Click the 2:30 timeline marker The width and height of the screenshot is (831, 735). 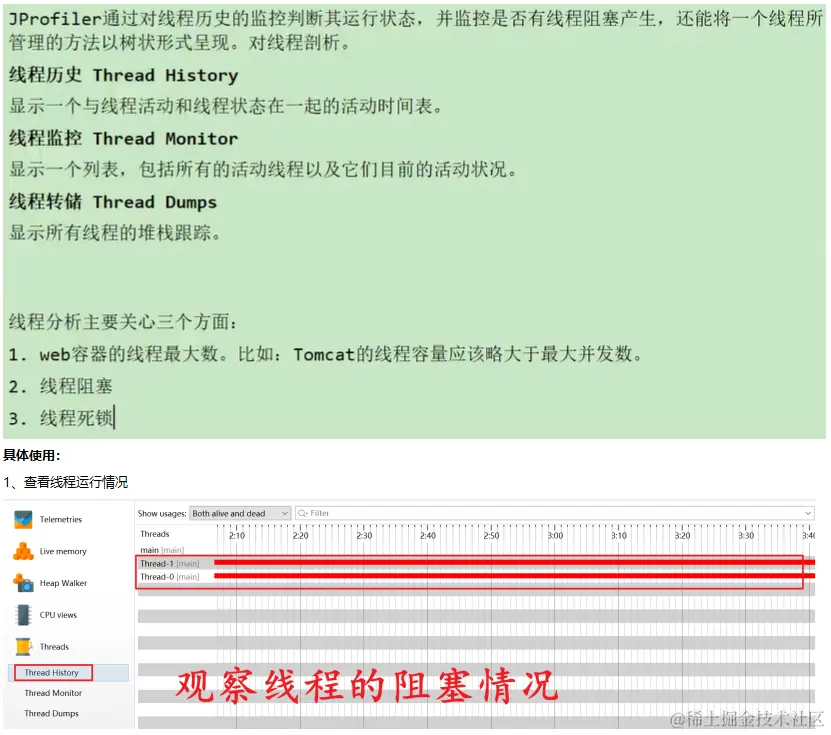pyautogui.click(x=364, y=536)
